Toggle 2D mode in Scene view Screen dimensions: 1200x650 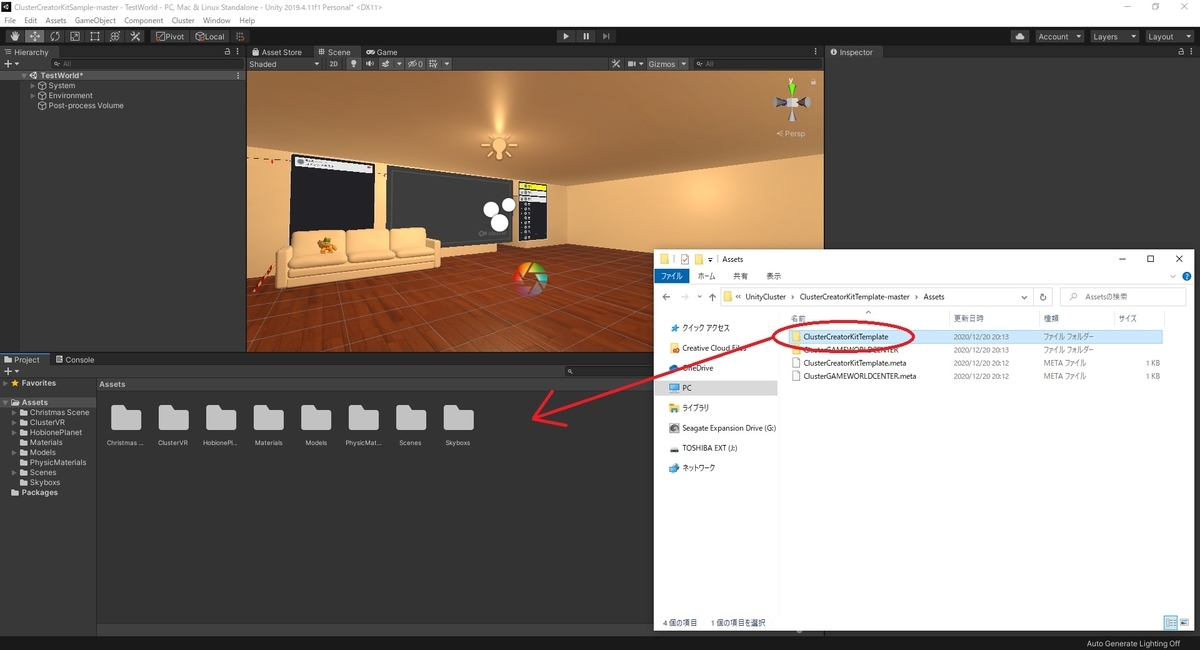tap(334, 64)
